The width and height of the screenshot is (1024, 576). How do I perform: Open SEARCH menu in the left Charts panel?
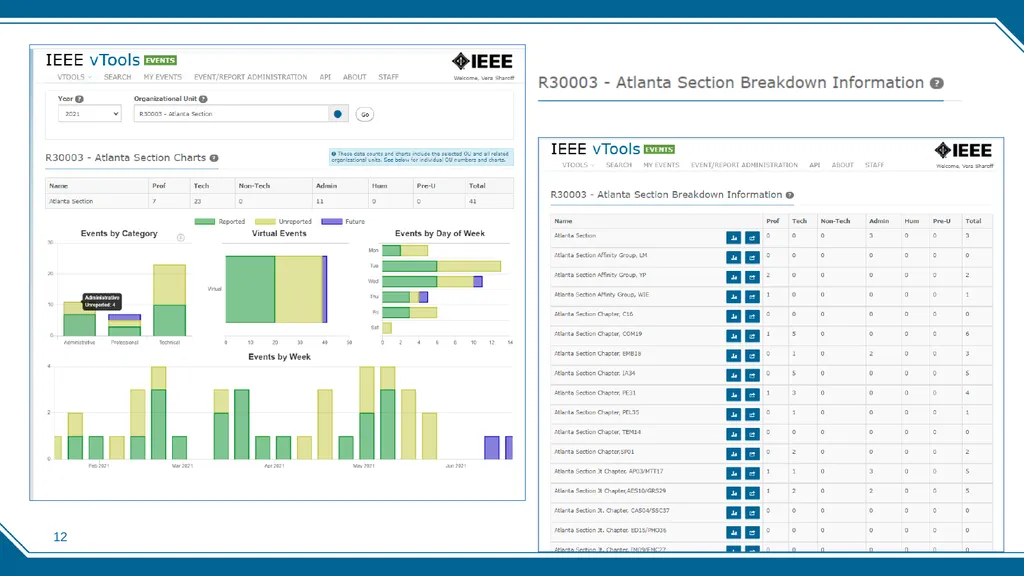[x=118, y=77]
